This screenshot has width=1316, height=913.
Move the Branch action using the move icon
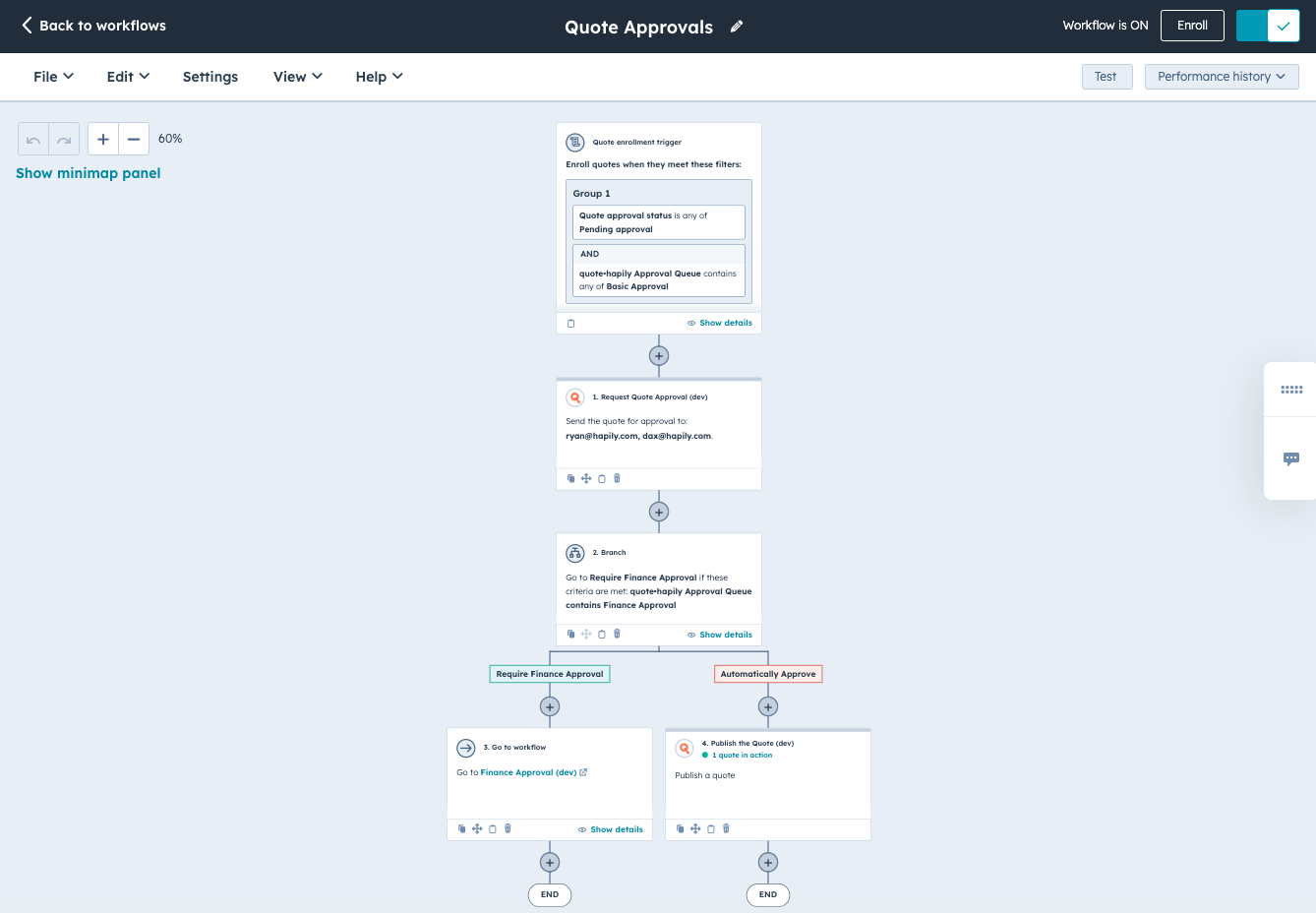tap(586, 634)
